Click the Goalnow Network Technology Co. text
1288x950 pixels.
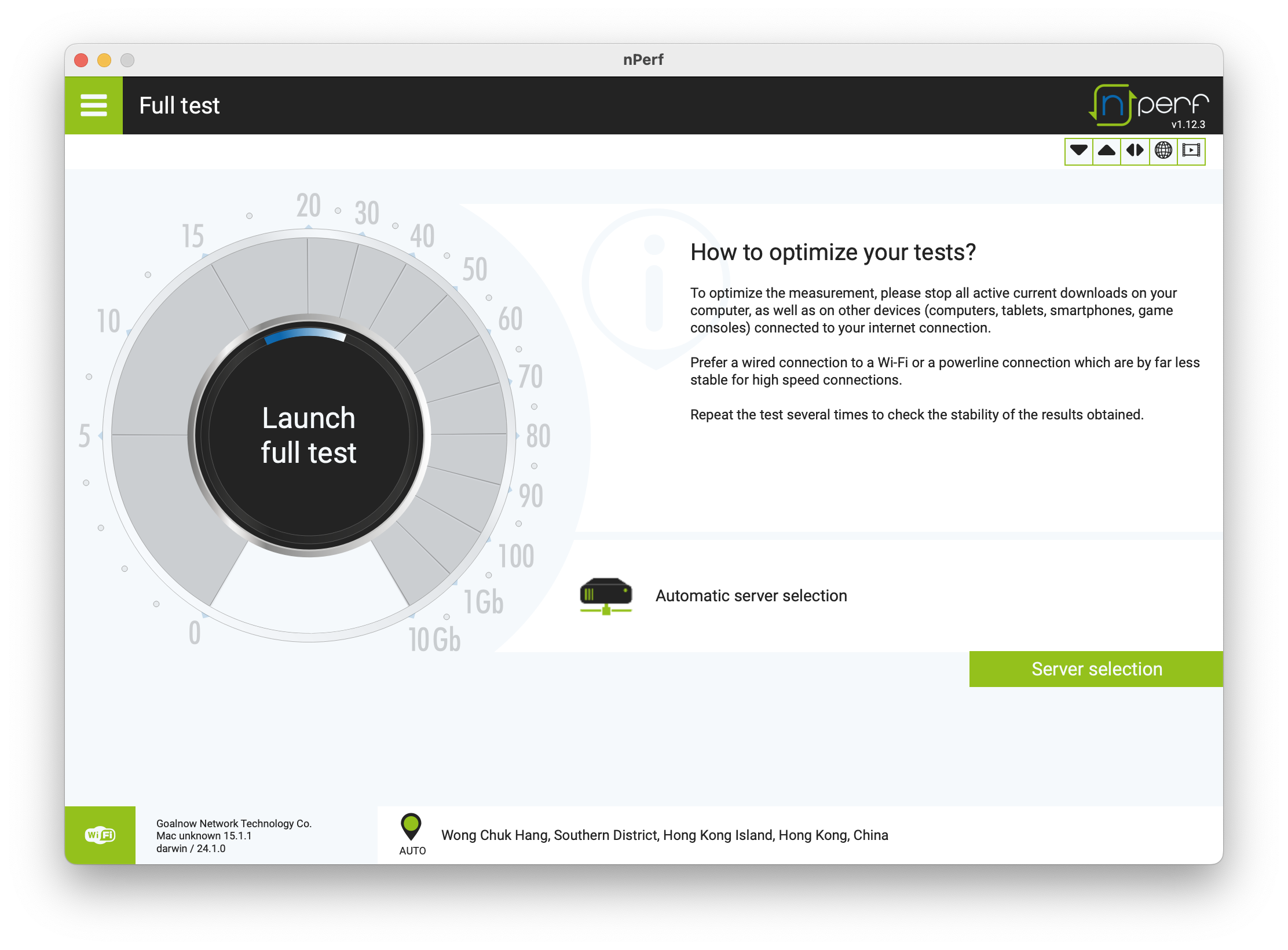[x=234, y=823]
